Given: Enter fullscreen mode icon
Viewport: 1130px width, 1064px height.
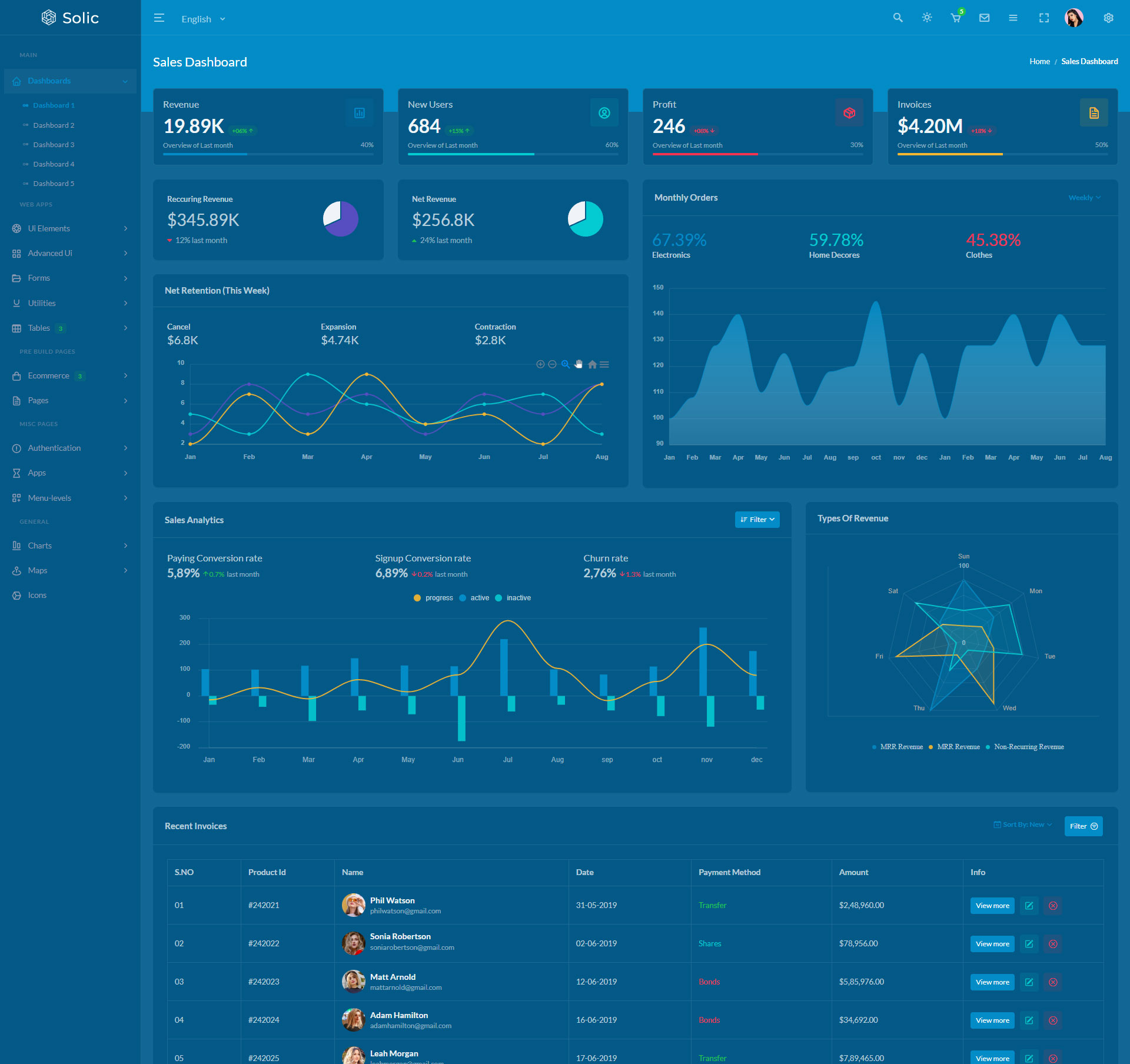Looking at the screenshot, I should pyautogui.click(x=1043, y=18).
